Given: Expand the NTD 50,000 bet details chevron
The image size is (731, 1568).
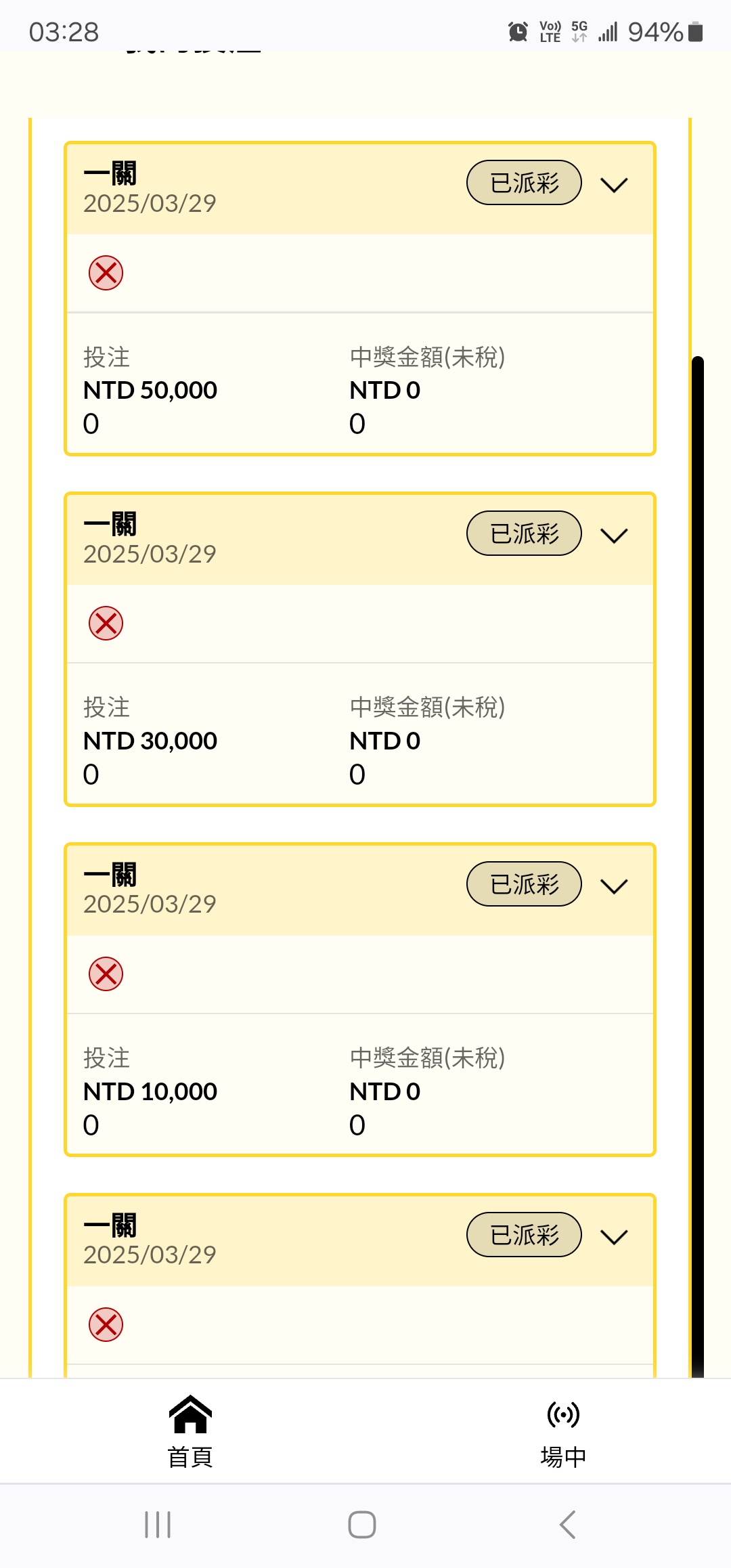Looking at the screenshot, I should [x=614, y=185].
